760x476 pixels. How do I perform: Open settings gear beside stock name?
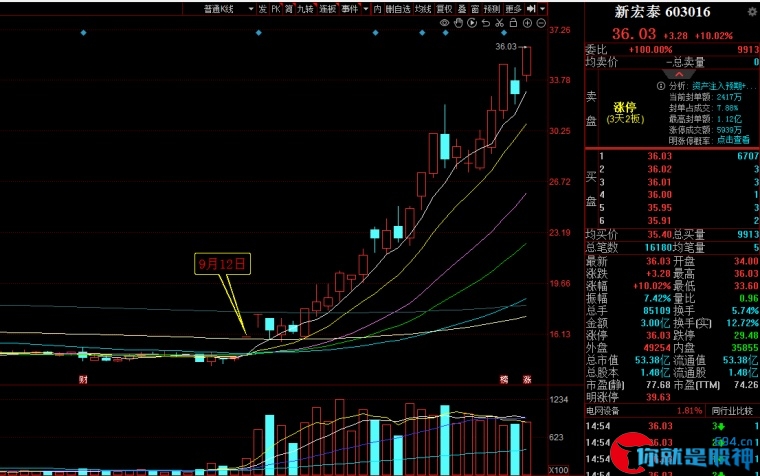[x=752, y=12]
